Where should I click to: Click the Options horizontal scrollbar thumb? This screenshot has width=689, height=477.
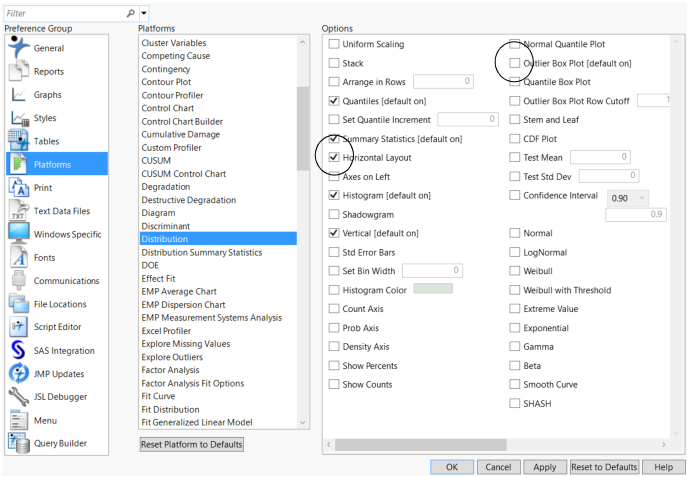tap(421, 444)
